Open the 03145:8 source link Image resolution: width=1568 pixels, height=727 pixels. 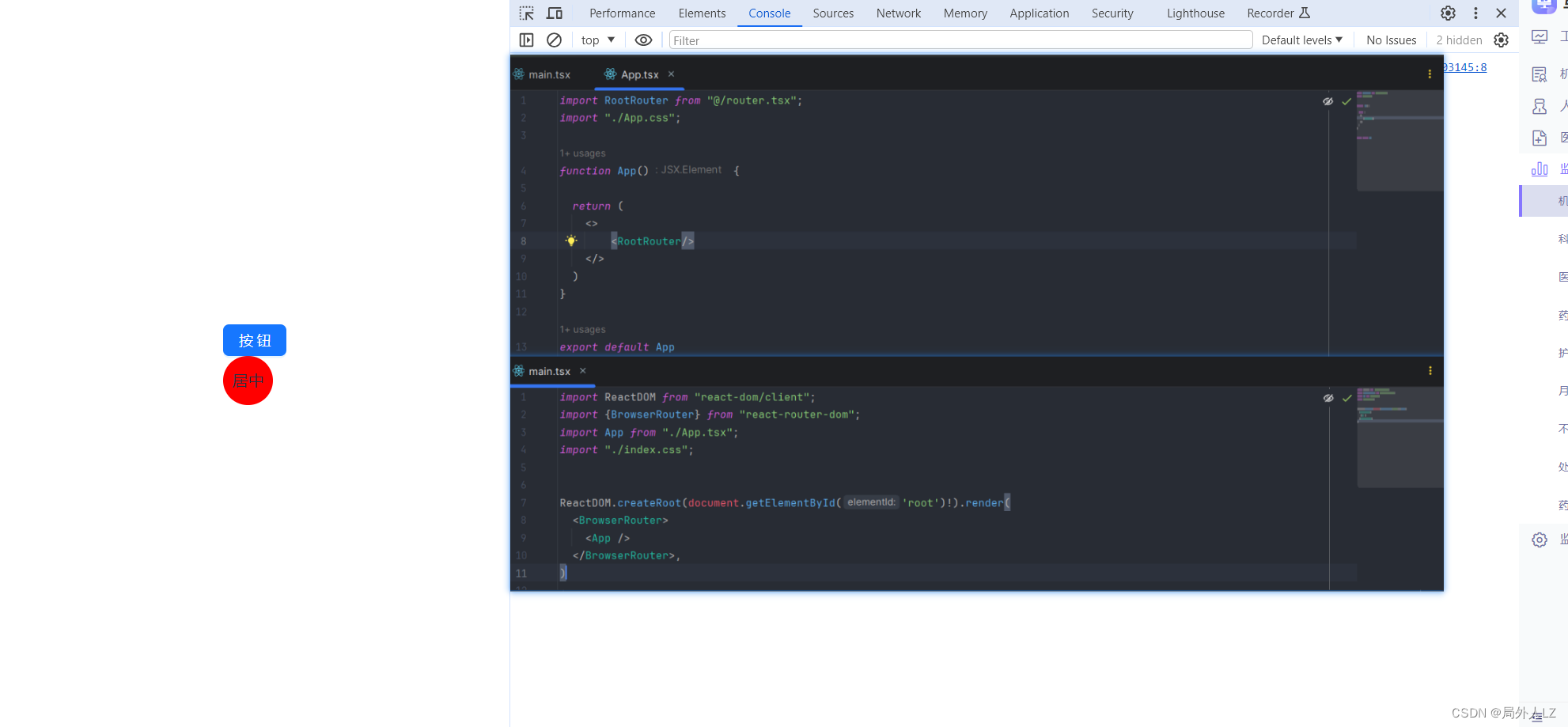coord(1464,67)
